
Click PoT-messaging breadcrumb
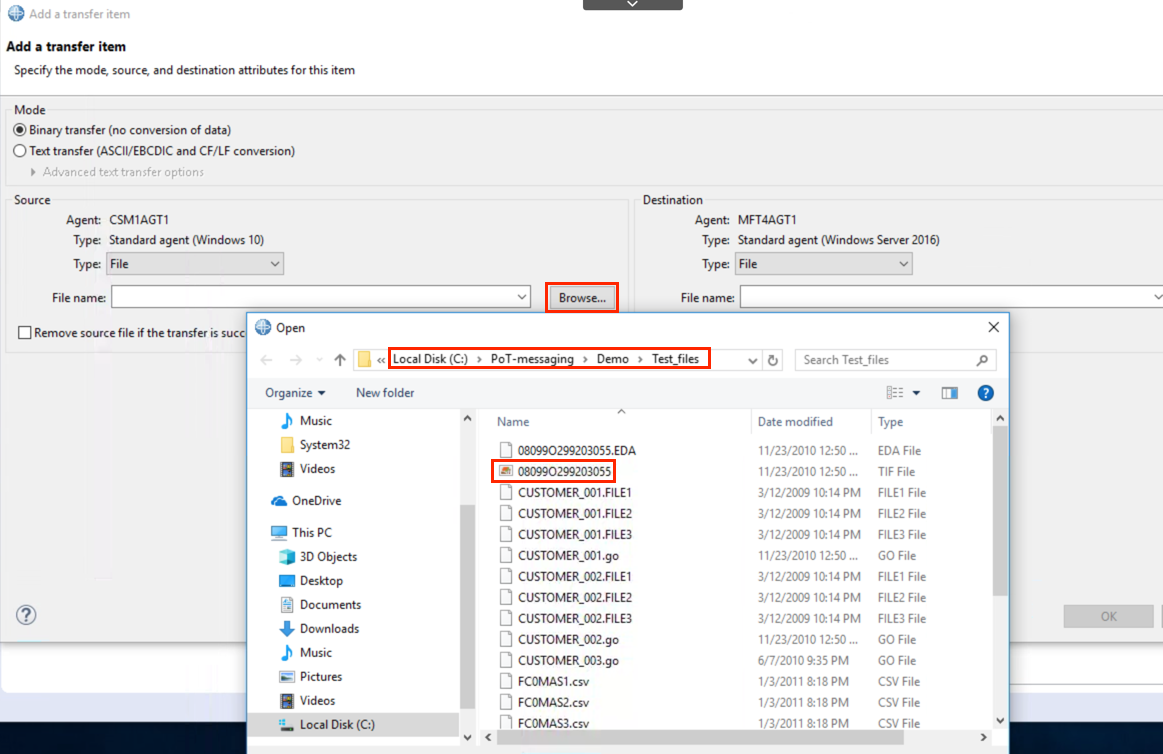coord(532,359)
